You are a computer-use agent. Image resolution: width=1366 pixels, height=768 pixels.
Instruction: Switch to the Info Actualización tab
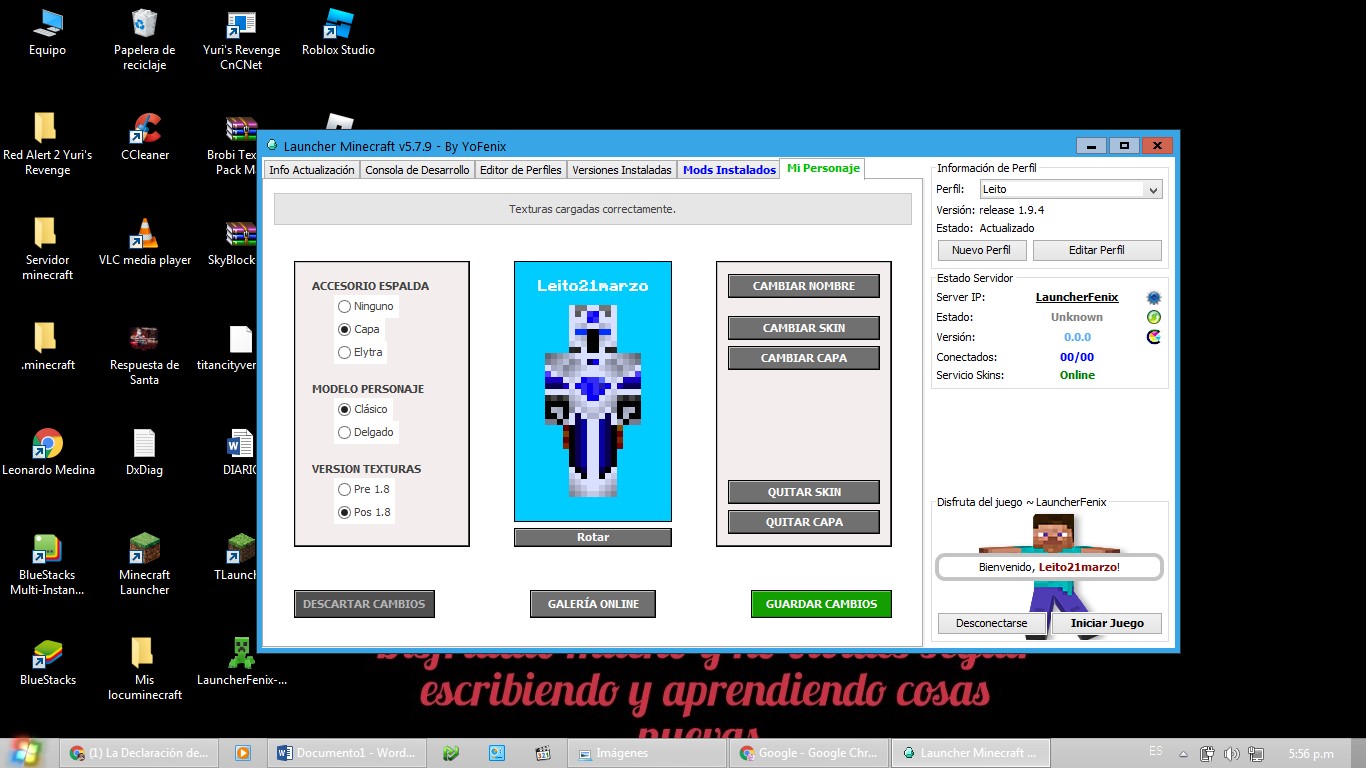pos(311,170)
